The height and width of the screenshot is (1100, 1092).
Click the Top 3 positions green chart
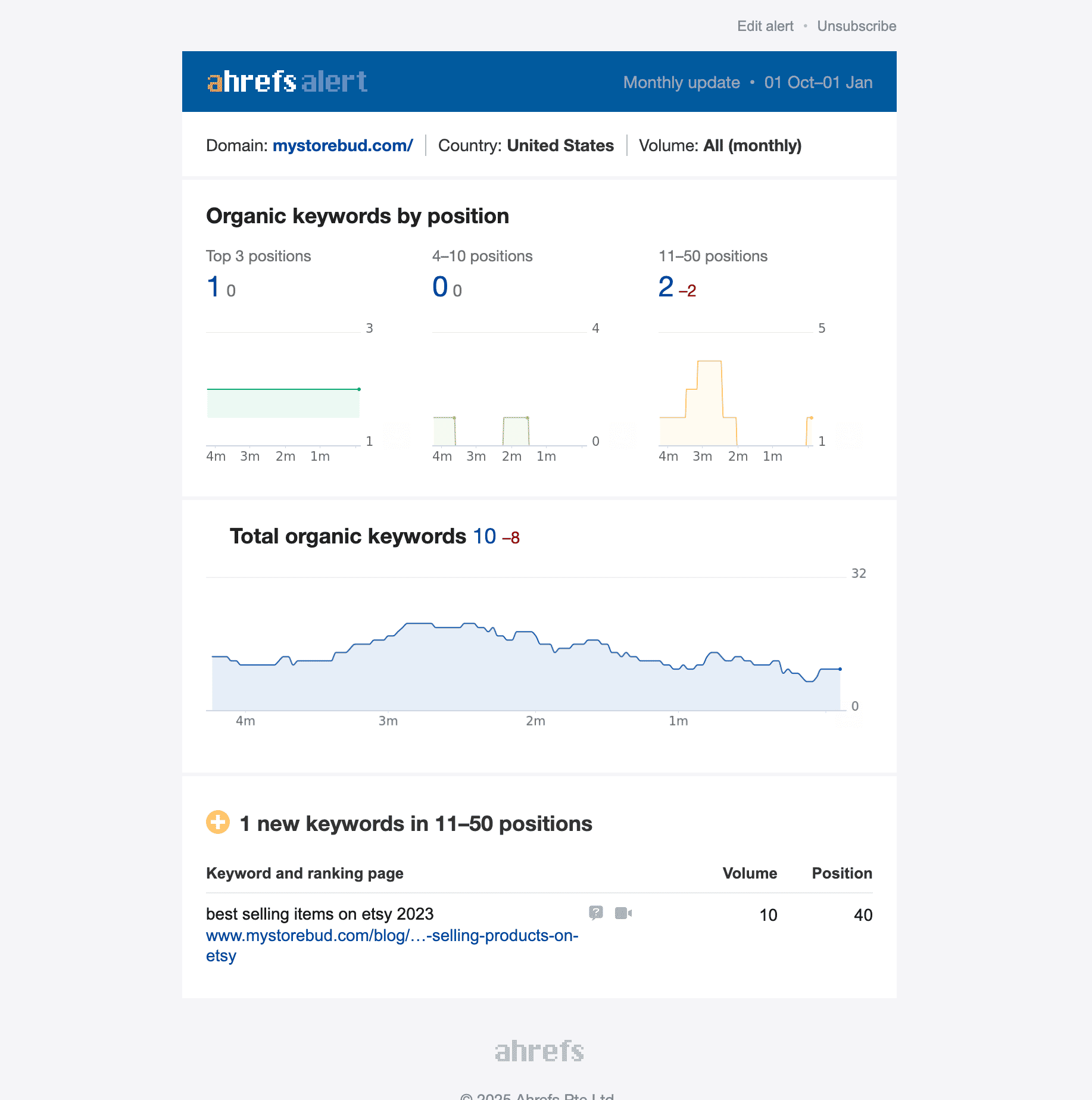pyautogui.click(x=283, y=403)
